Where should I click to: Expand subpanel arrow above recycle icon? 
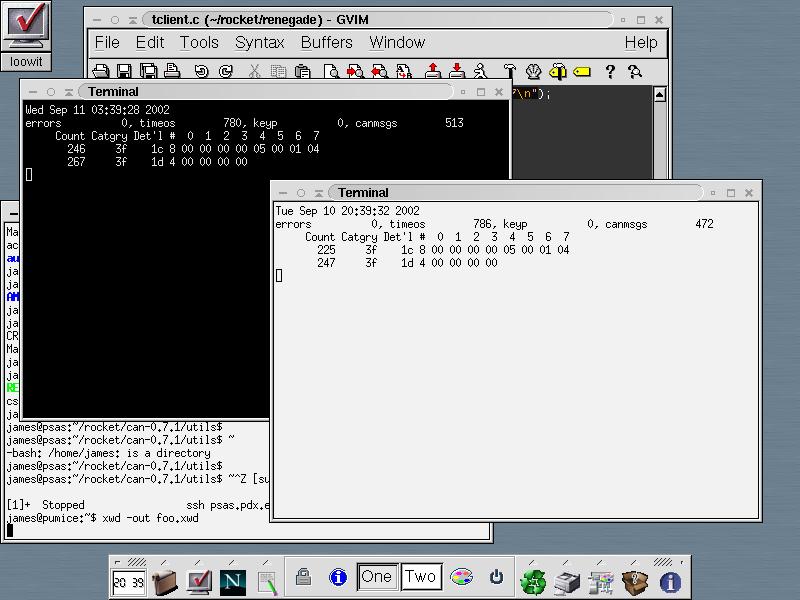coord(532,562)
